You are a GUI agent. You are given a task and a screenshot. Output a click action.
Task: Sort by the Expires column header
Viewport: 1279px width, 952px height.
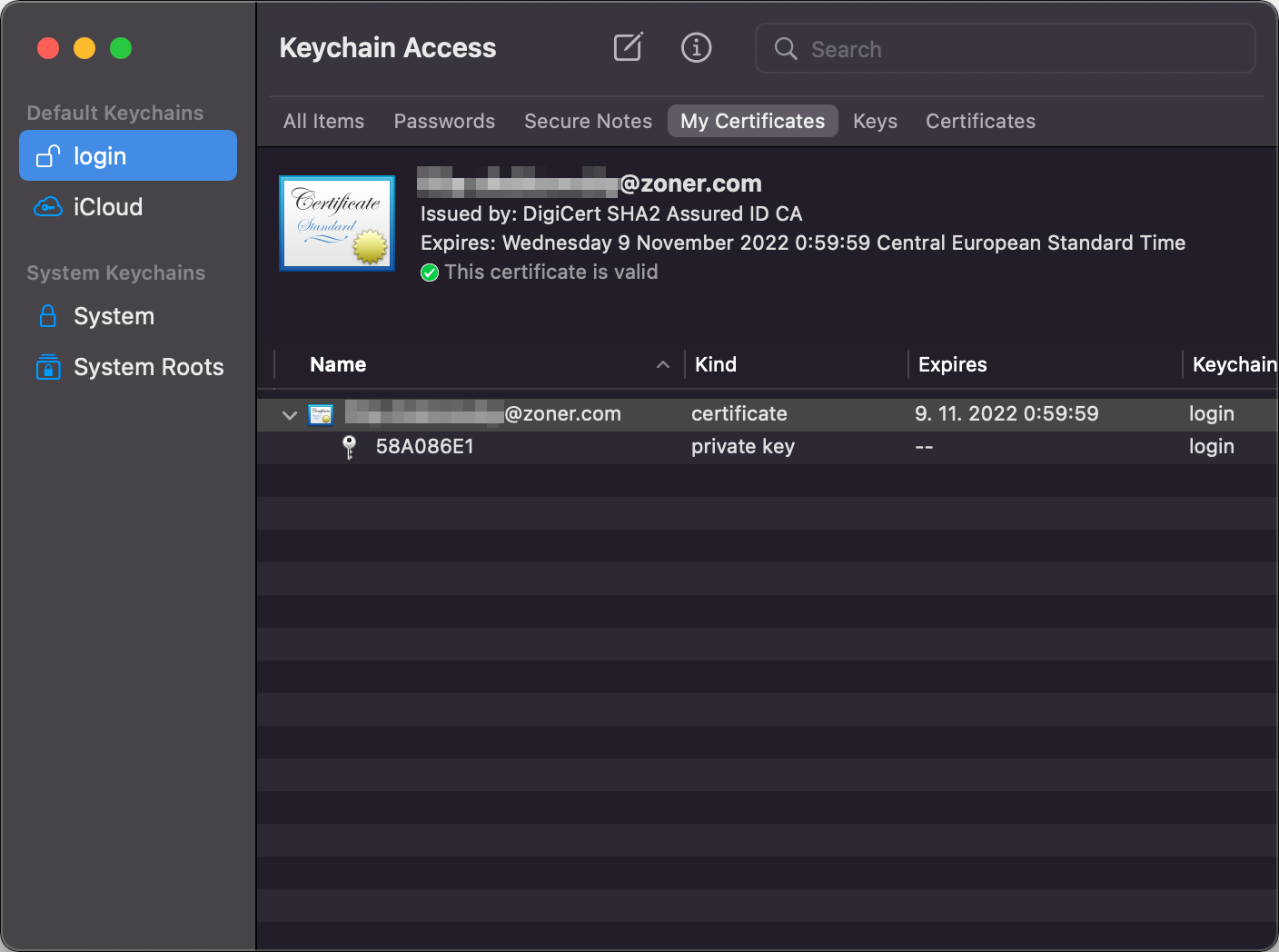[x=952, y=364]
